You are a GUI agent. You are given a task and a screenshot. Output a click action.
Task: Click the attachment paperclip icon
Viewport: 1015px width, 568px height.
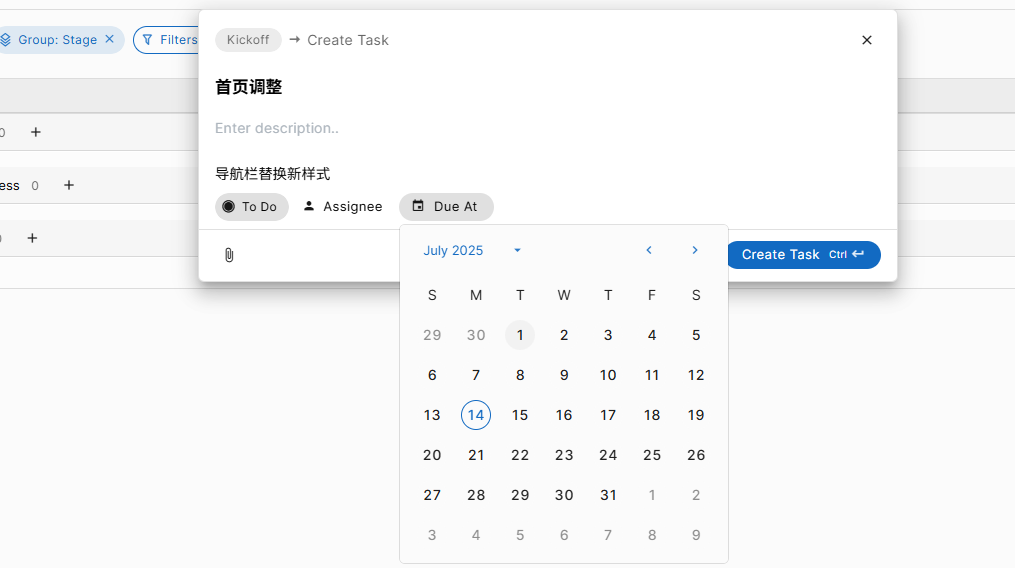(x=229, y=255)
